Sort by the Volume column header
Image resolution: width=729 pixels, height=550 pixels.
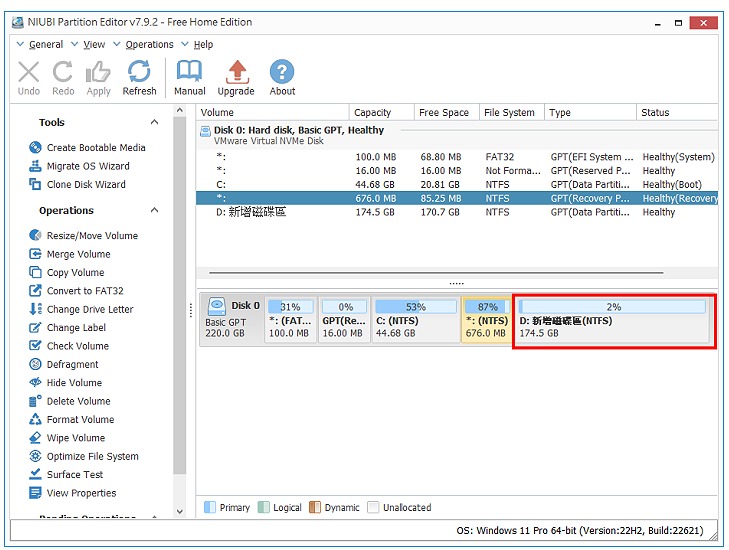(x=272, y=113)
